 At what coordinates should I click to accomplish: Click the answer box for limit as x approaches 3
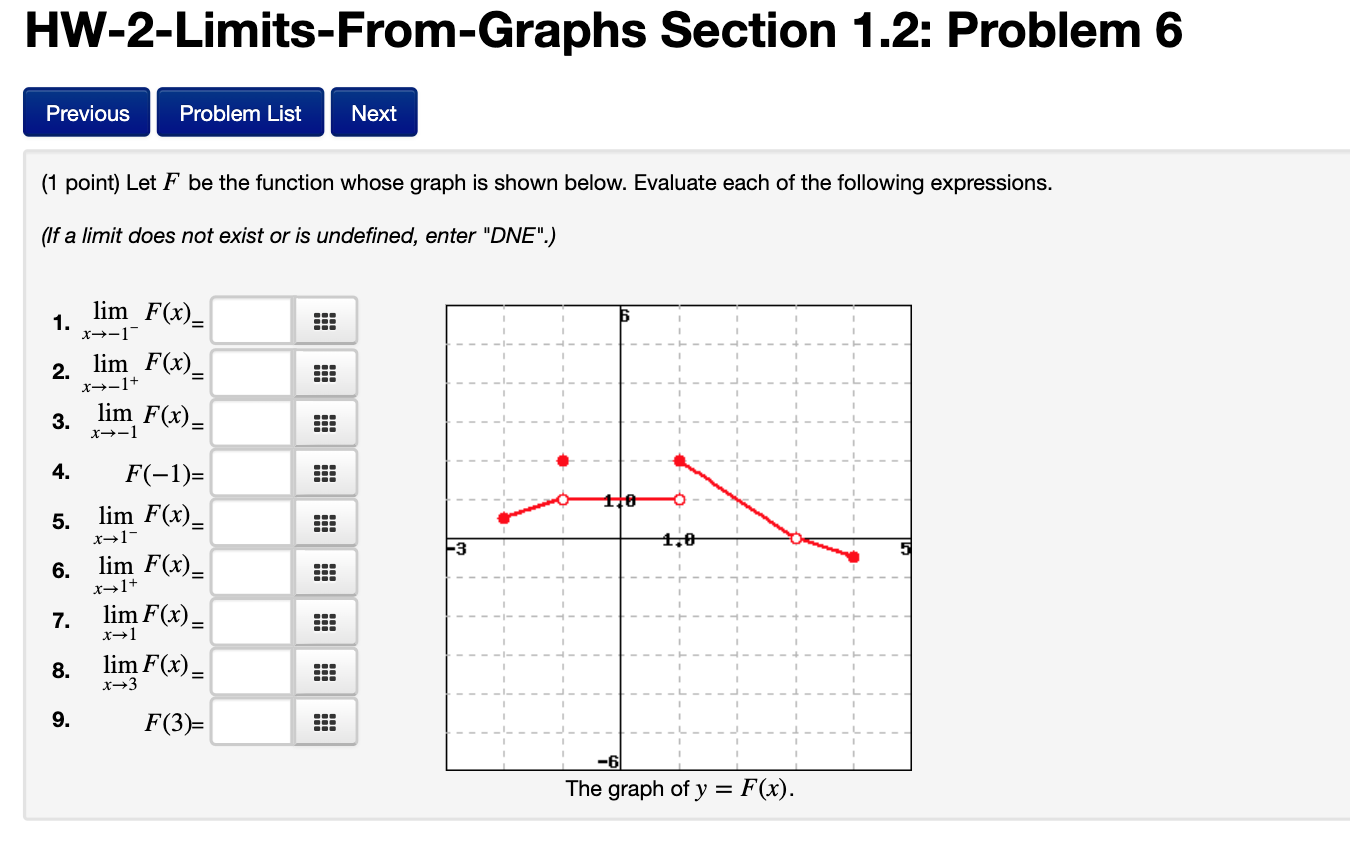[x=251, y=671]
